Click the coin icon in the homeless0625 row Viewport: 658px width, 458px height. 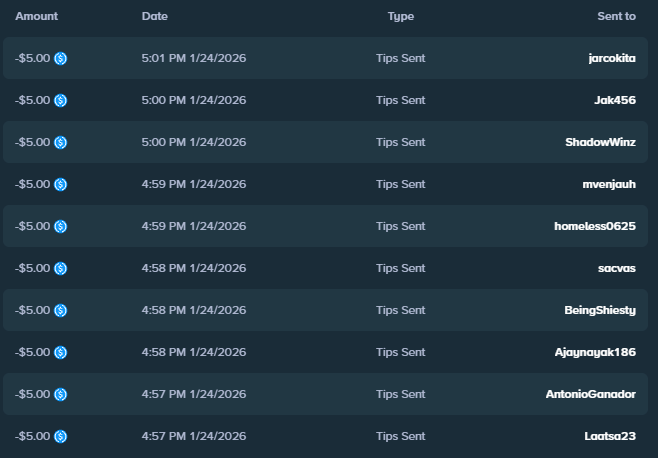click(x=60, y=226)
